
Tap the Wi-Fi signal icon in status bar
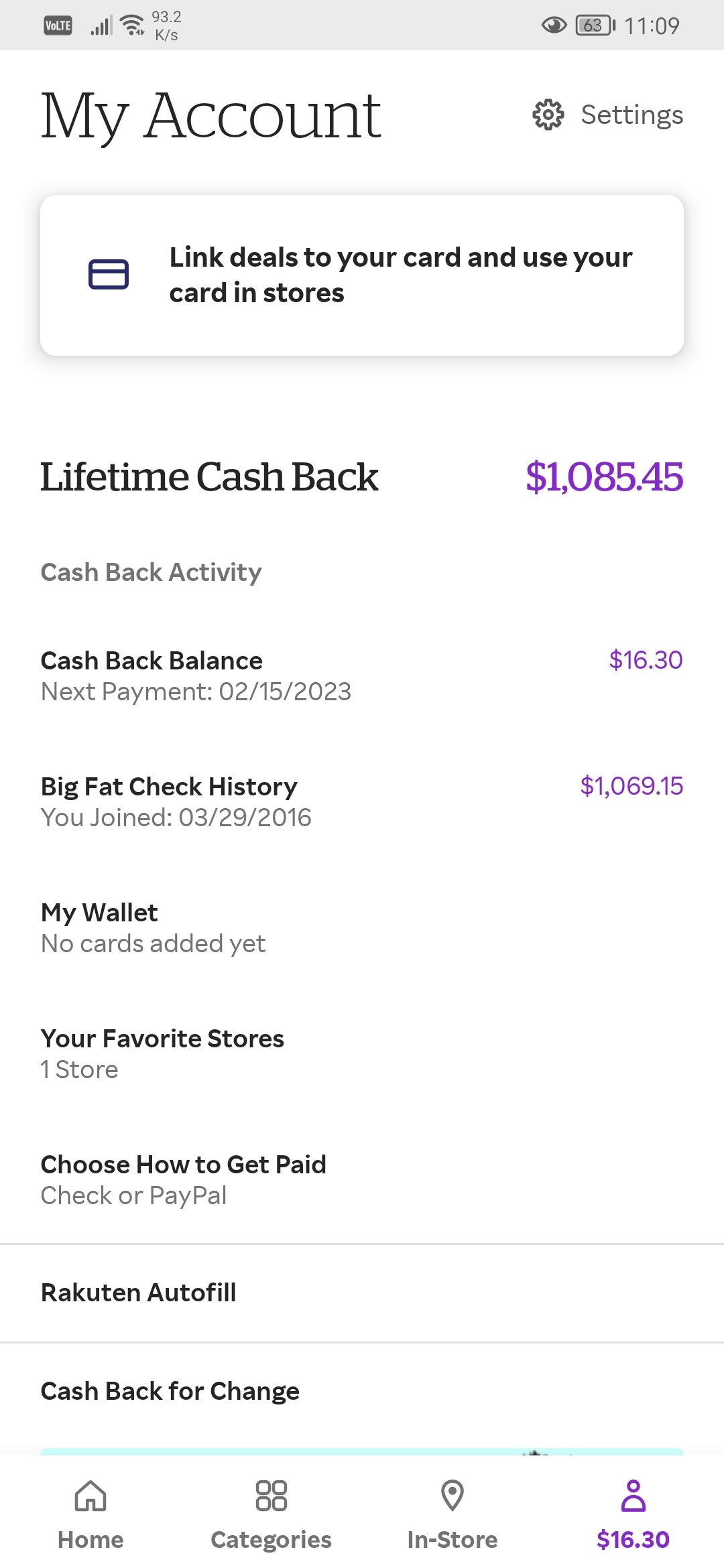point(132,25)
